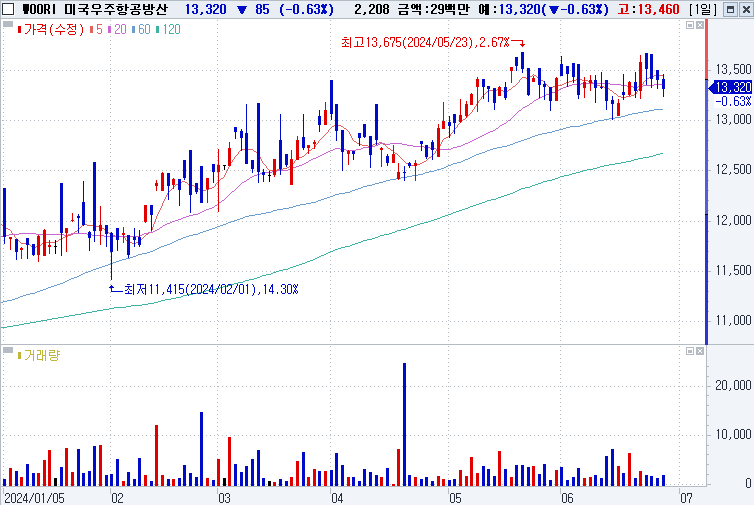This screenshot has height=505, width=754.
Task: Click the 04 month marker on date axis
Action: 338,498
